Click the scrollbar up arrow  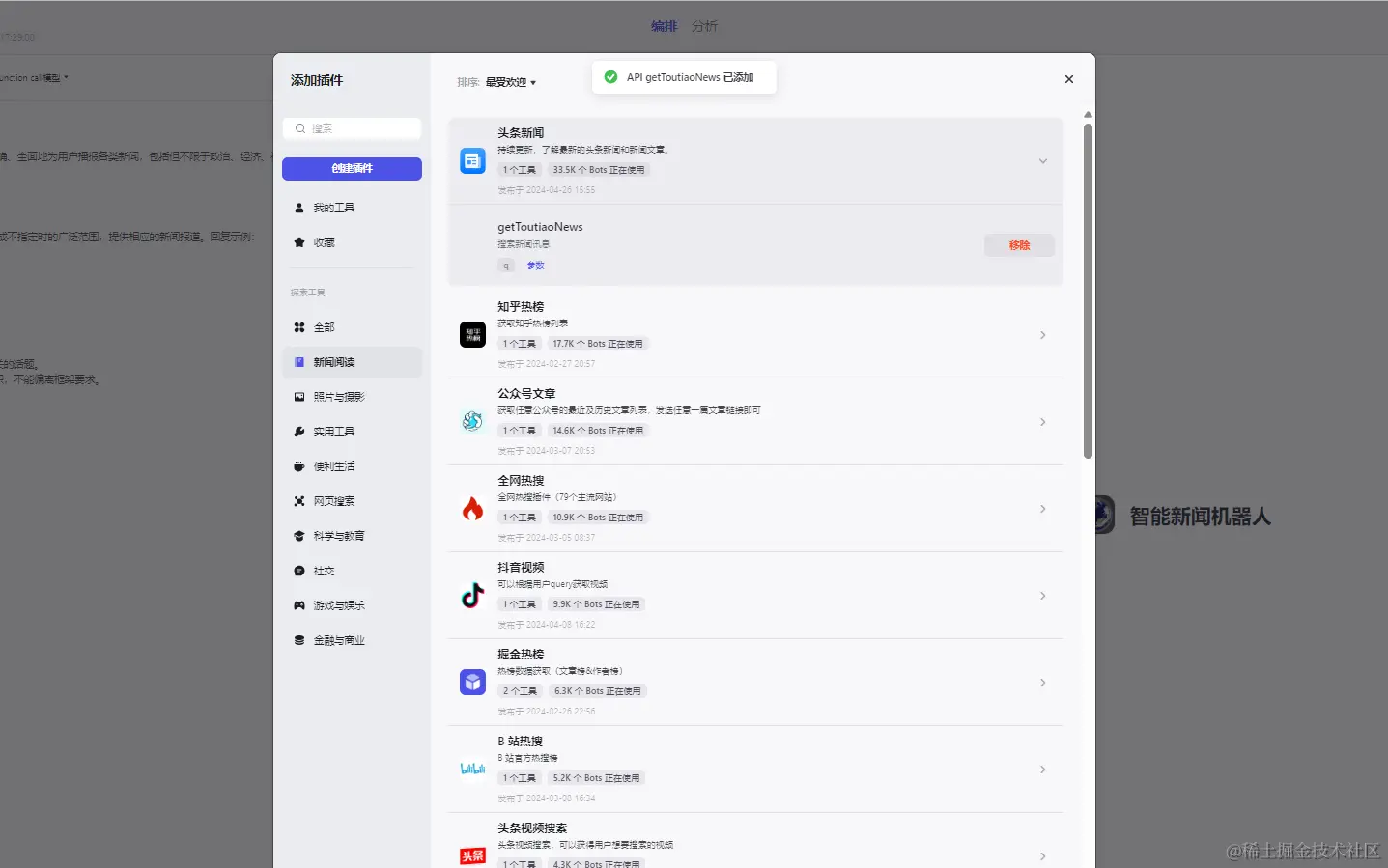click(x=1088, y=114)
